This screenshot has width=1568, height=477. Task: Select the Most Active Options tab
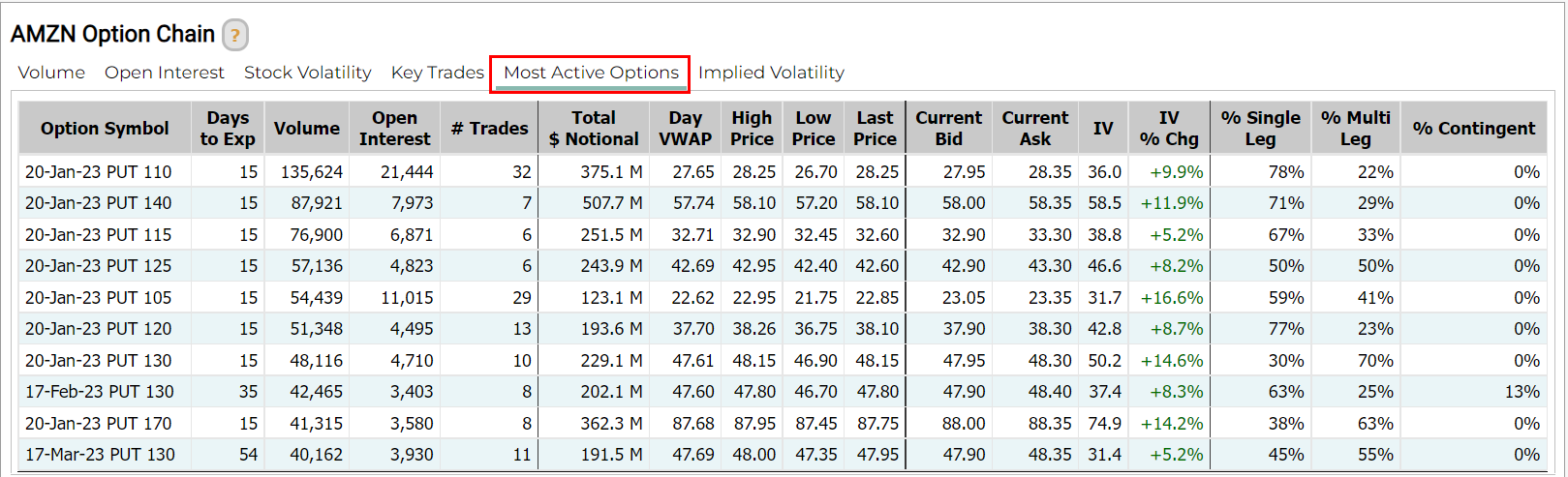[591, 73]
